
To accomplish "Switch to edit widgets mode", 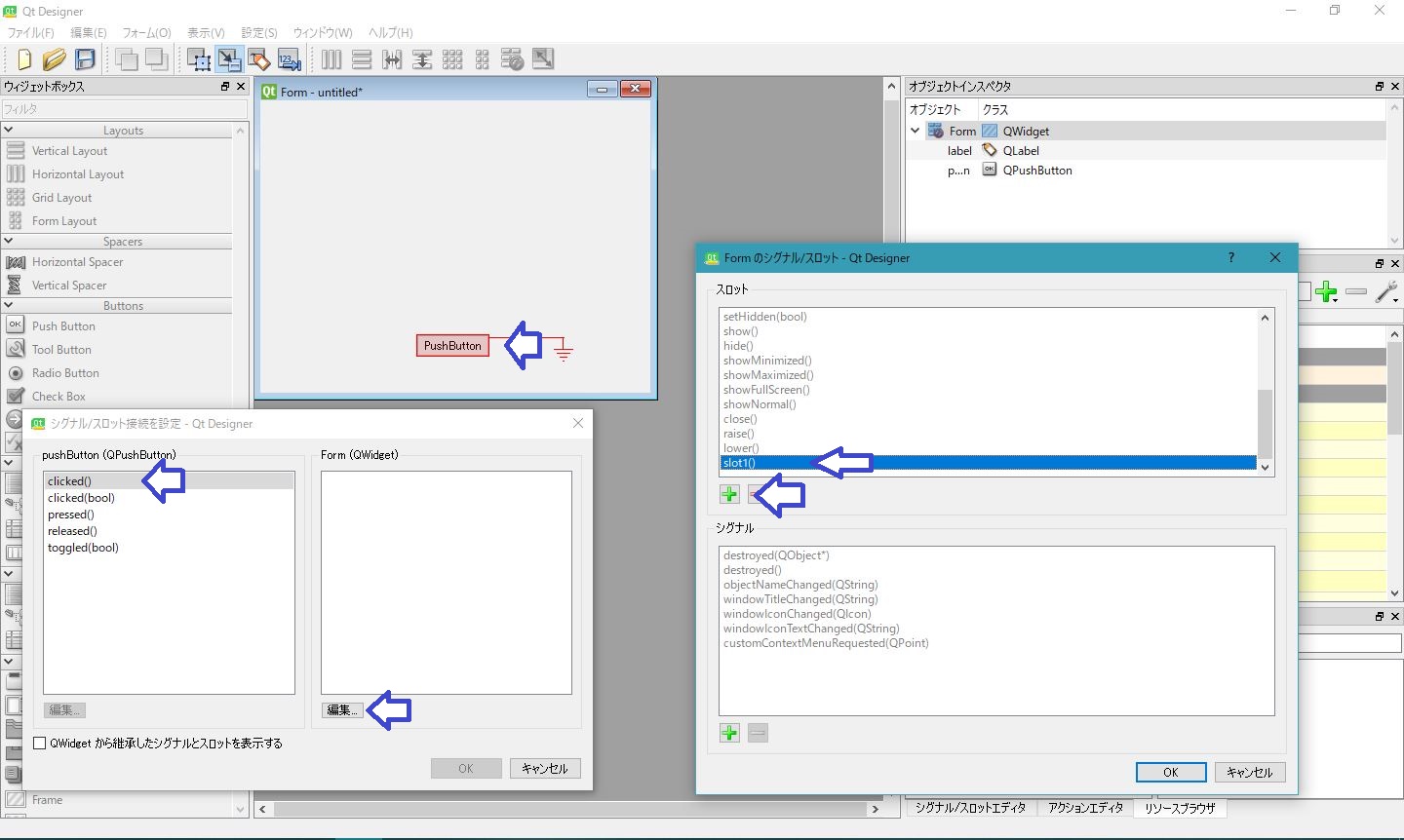I will tap(198, 59).
